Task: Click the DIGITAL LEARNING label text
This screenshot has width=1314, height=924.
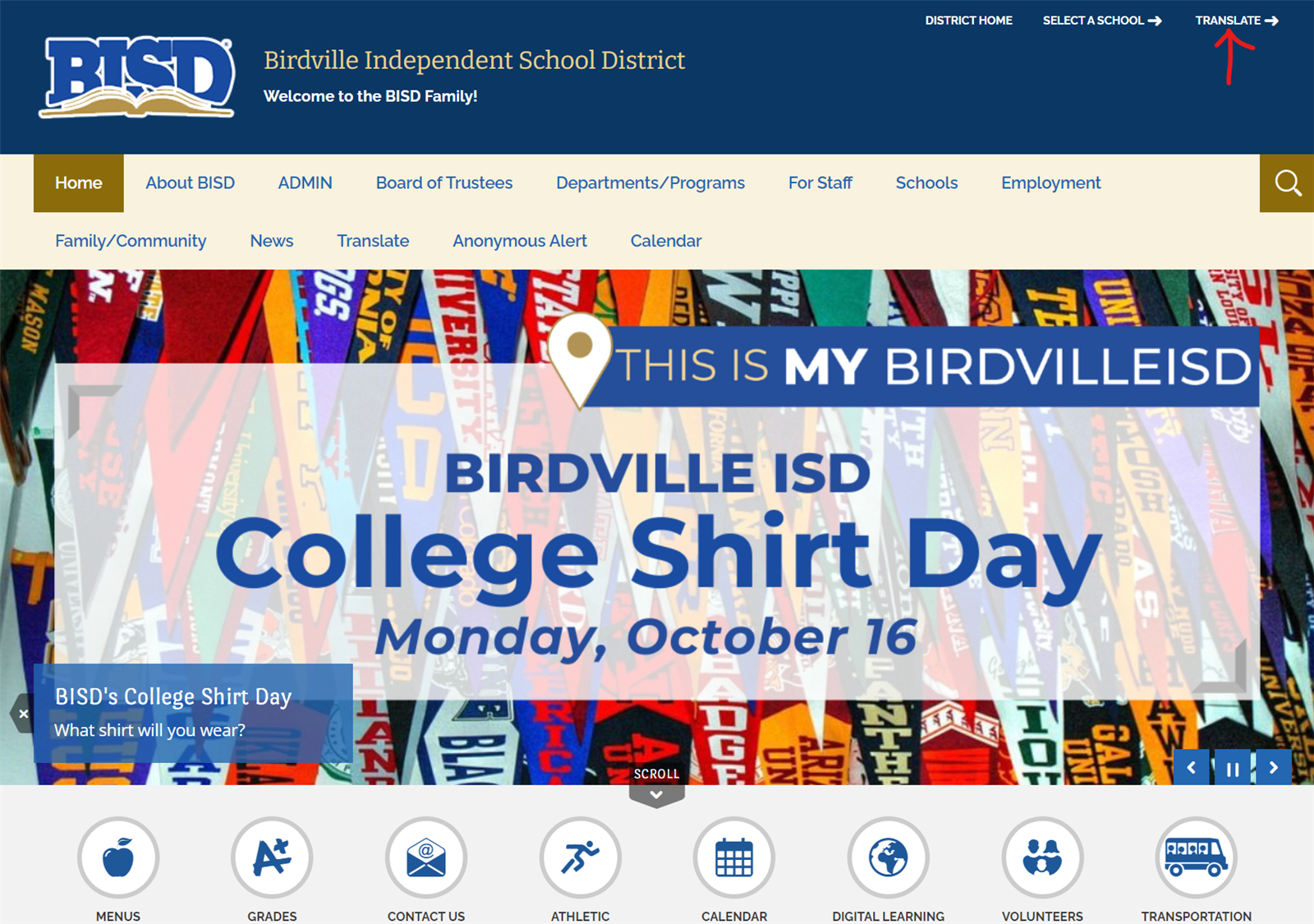Action: pyautogui.click(x=889, y=916)
